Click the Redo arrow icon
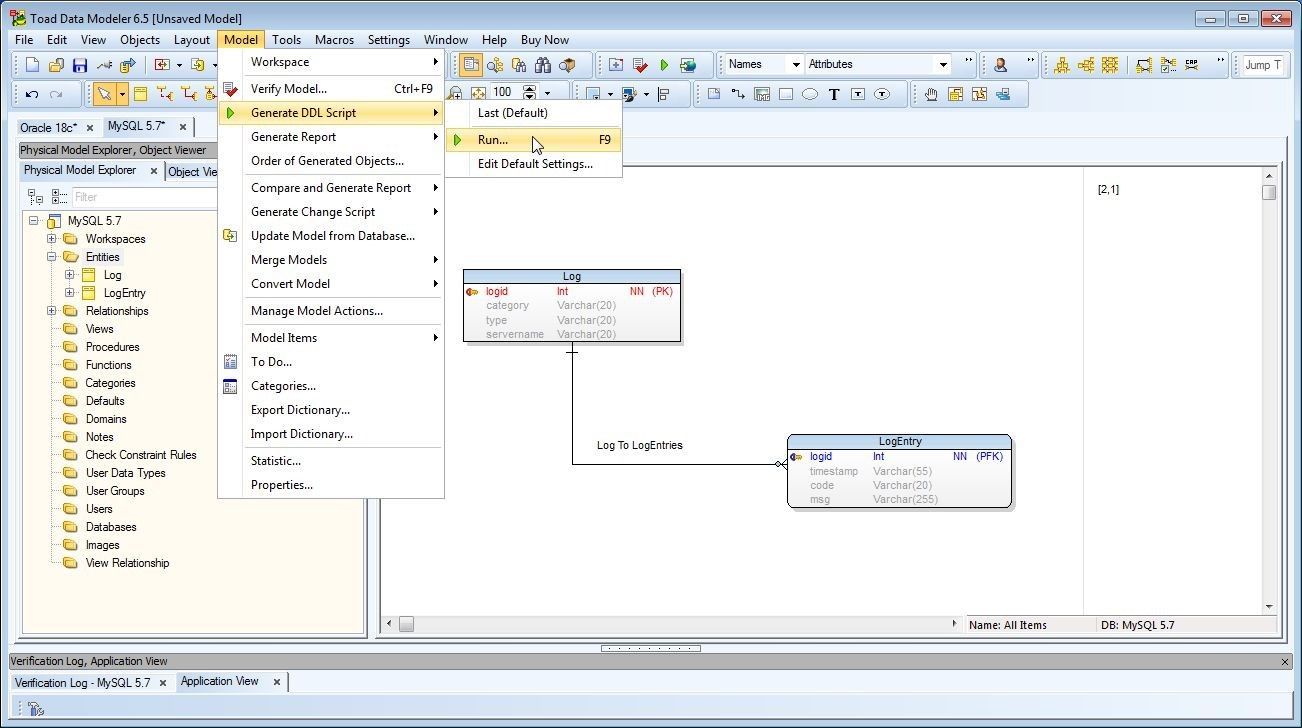 (56, 94)
